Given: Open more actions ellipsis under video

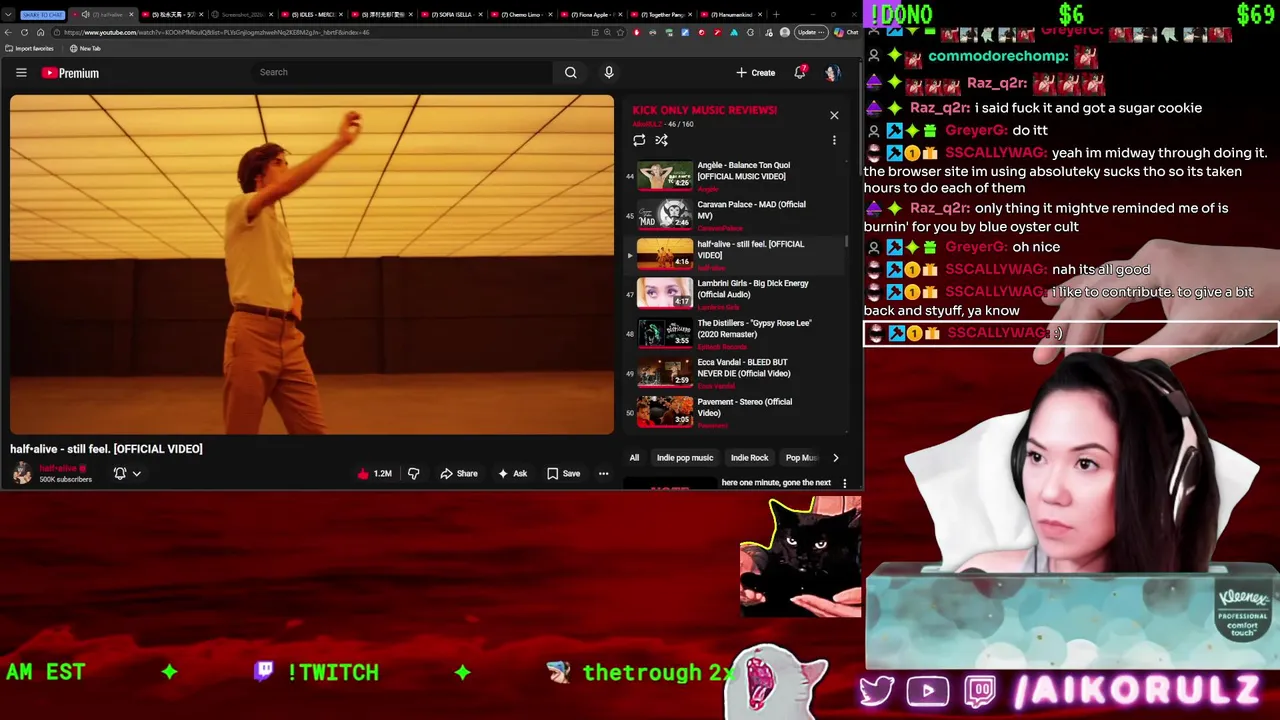Looking at the screenshot, I should pos(603,473).
